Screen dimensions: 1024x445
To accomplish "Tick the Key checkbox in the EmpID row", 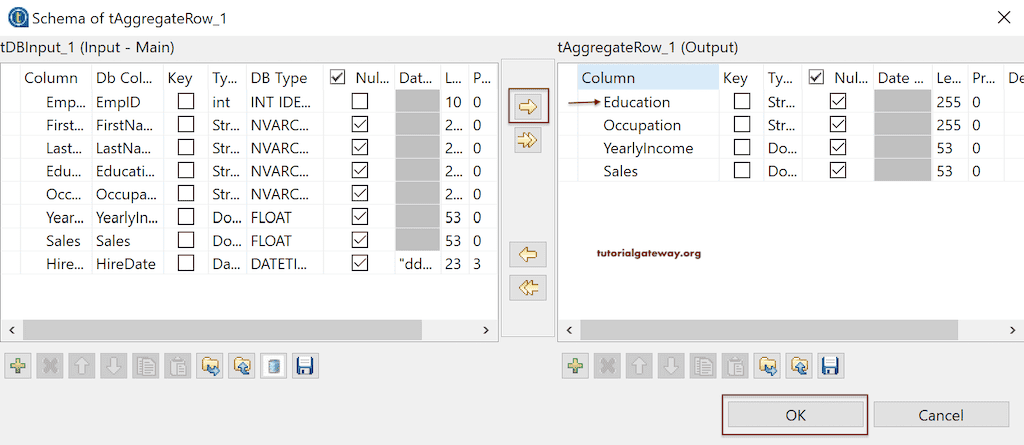I will click(x=186, y=101).
